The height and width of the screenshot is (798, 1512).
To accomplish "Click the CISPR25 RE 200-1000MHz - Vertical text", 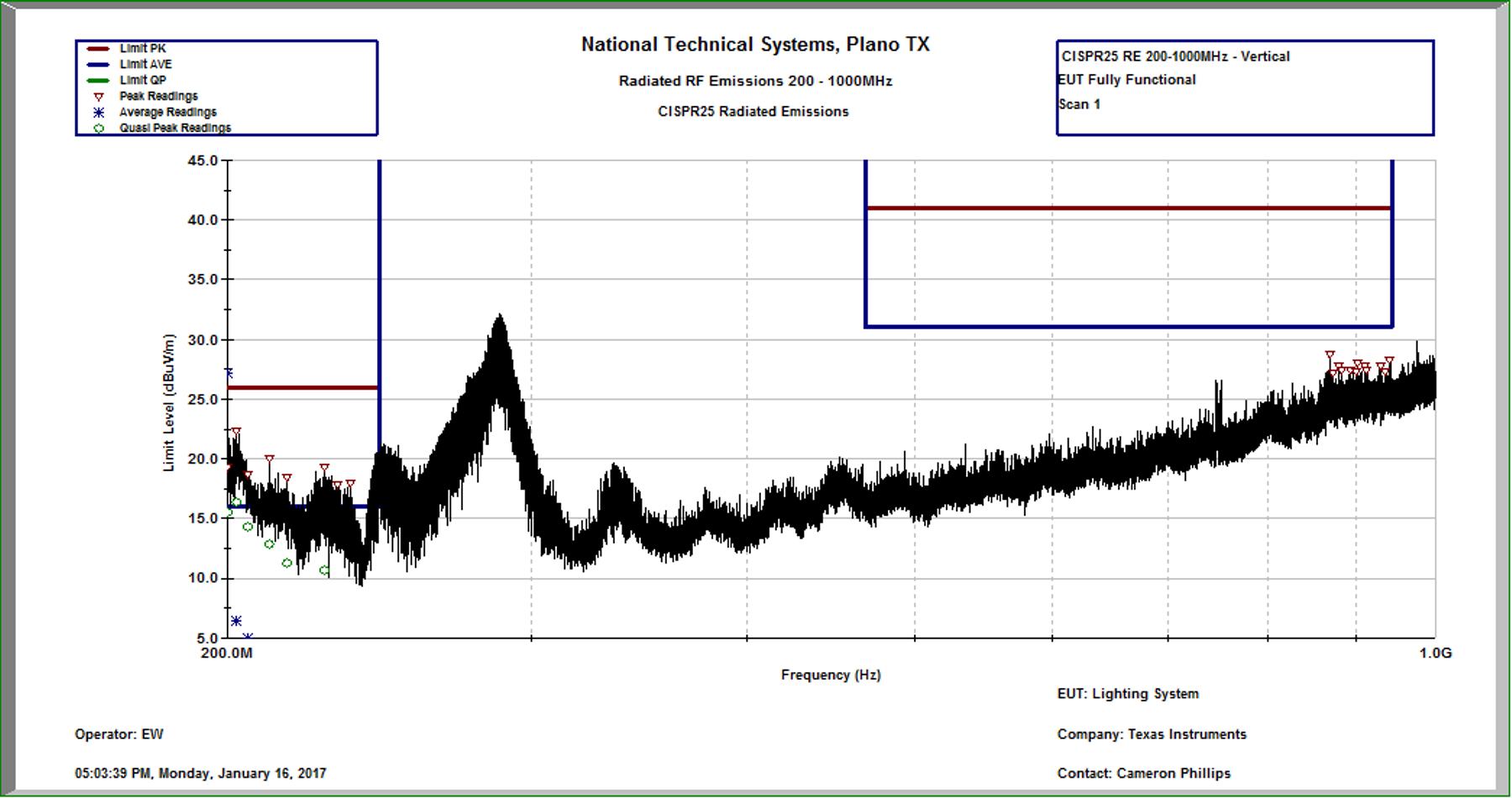I will 1175,56.
